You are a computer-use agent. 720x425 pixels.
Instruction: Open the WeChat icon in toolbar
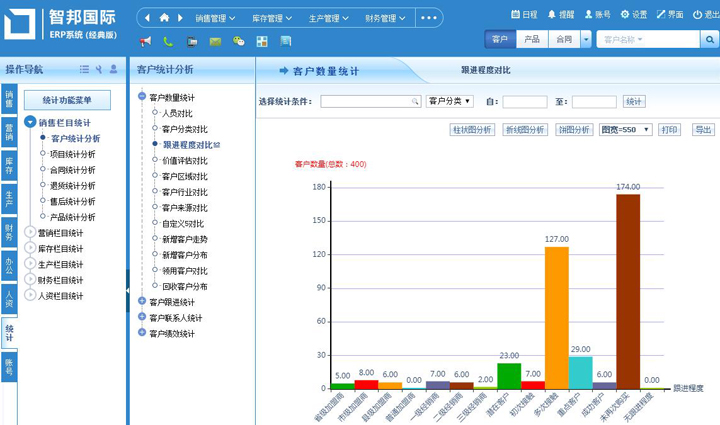(238, 41)
